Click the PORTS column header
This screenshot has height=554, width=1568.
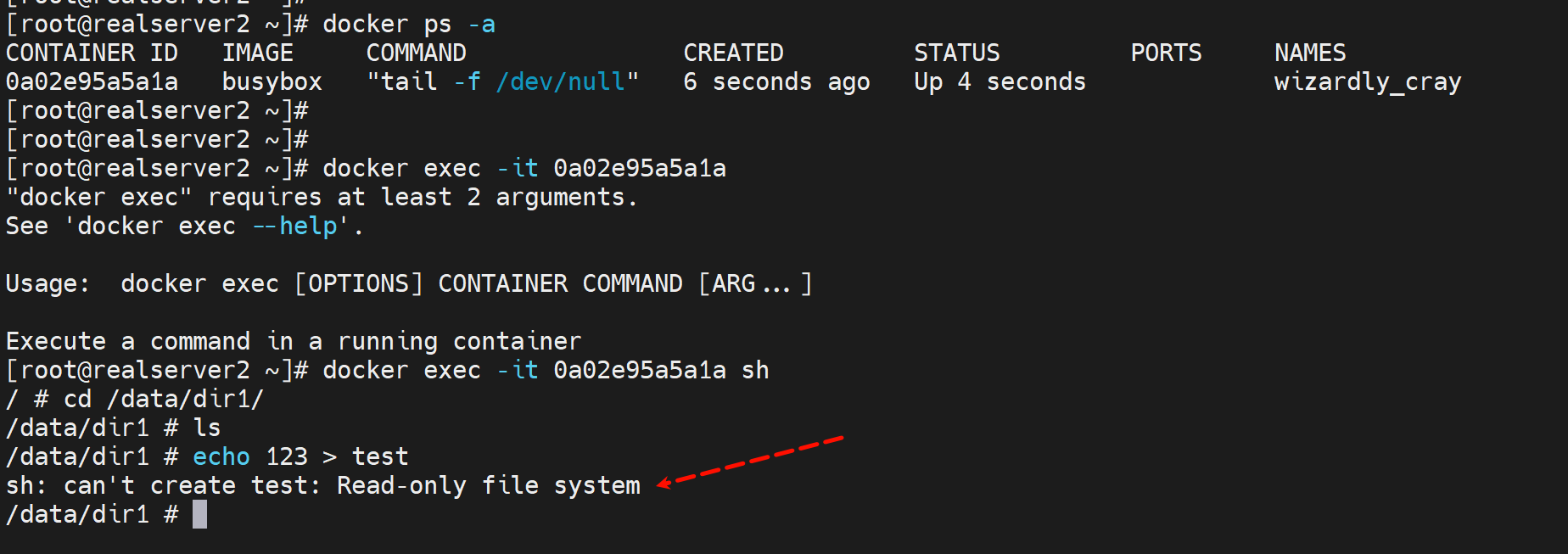(x=1166, y=53)
